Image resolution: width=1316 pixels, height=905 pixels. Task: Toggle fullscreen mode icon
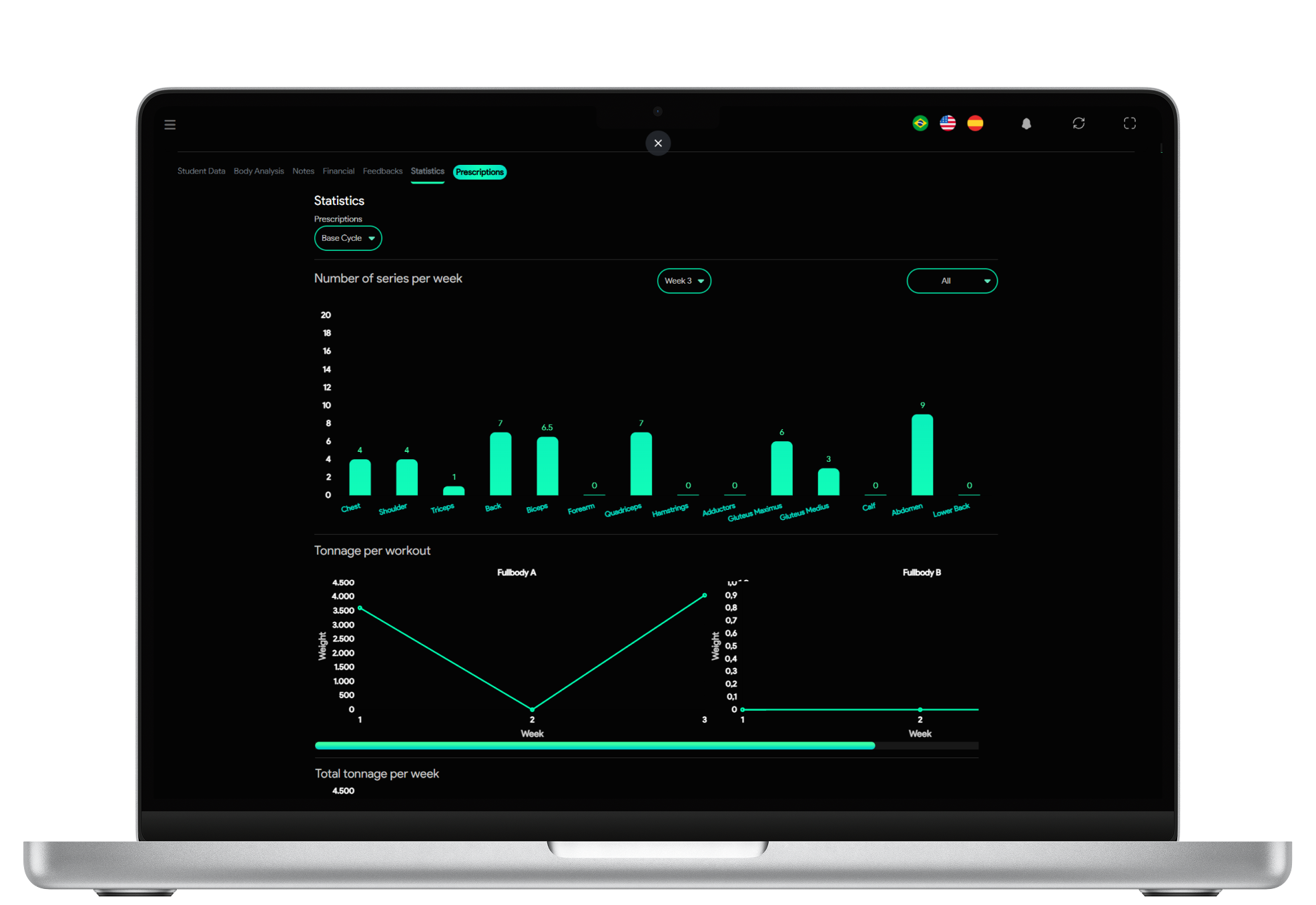pyautogui.click(x=1129, y=123)
